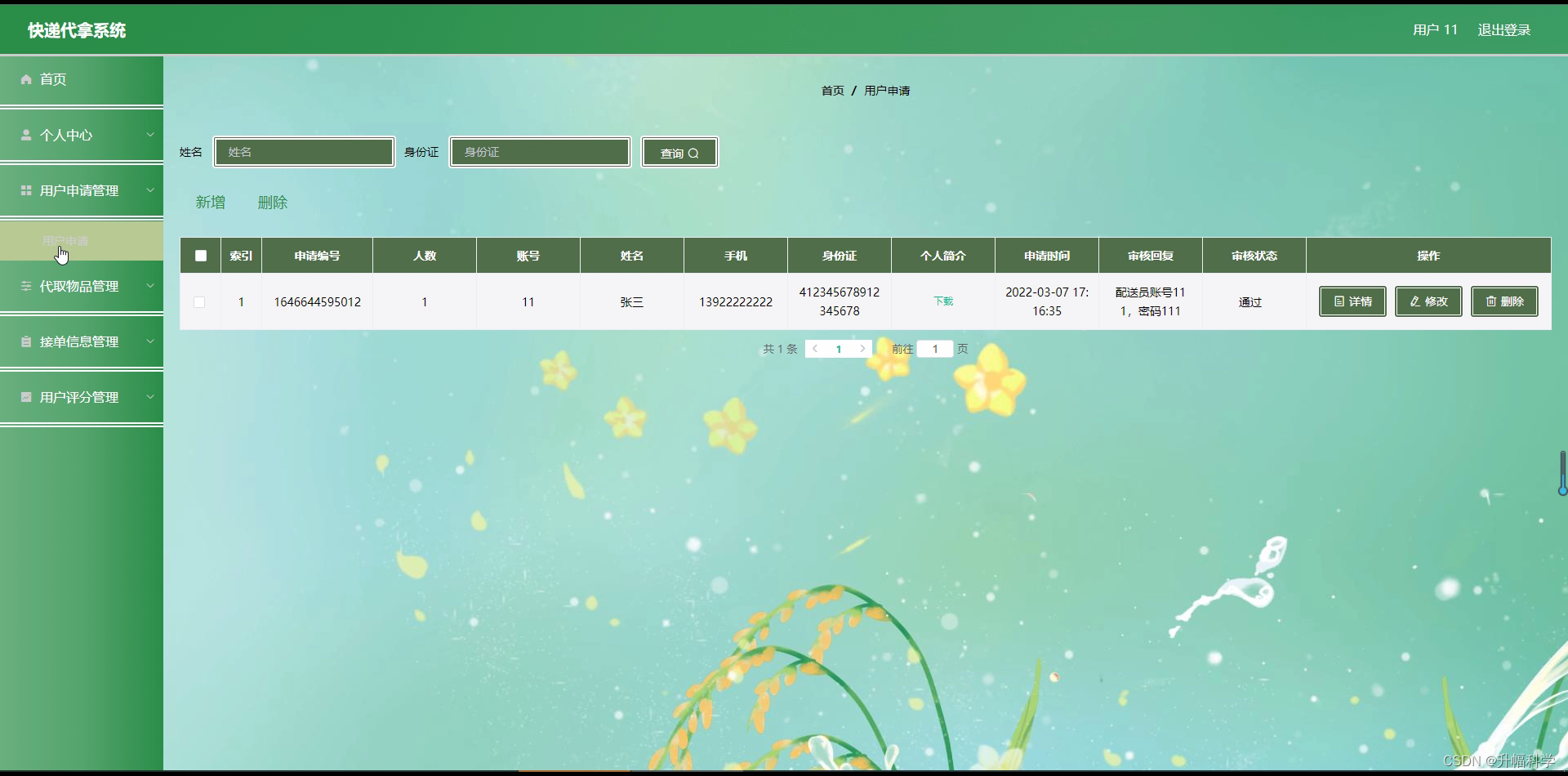1568x776 pixels.
Task: Check the row checkbox for 张三
Action: 199,301
